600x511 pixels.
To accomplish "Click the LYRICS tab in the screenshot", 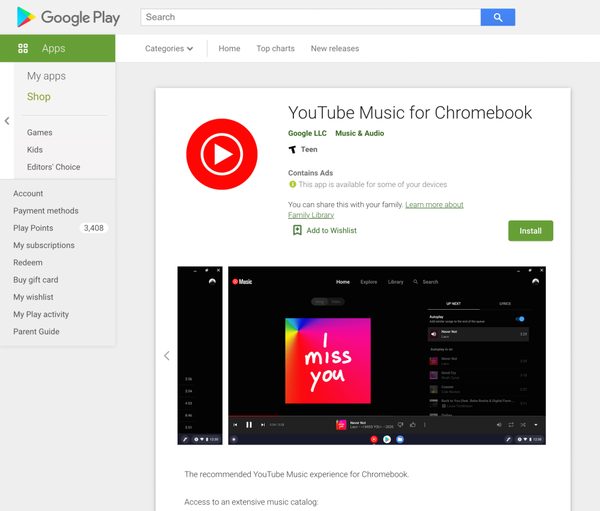I will [x=505, y=304].
